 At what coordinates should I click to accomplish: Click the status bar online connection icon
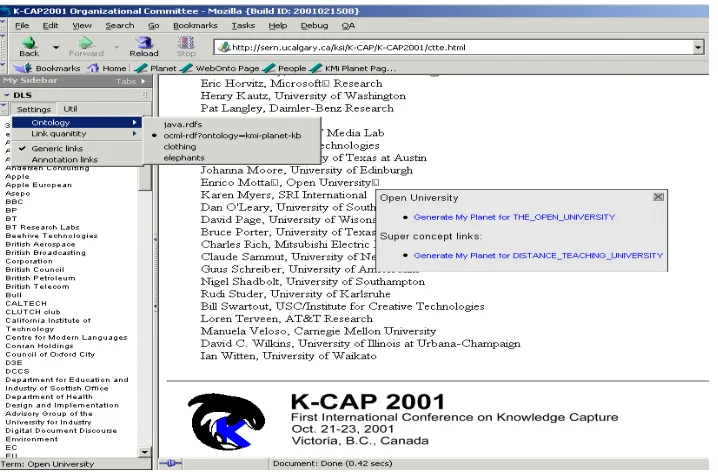pos(171,463)
